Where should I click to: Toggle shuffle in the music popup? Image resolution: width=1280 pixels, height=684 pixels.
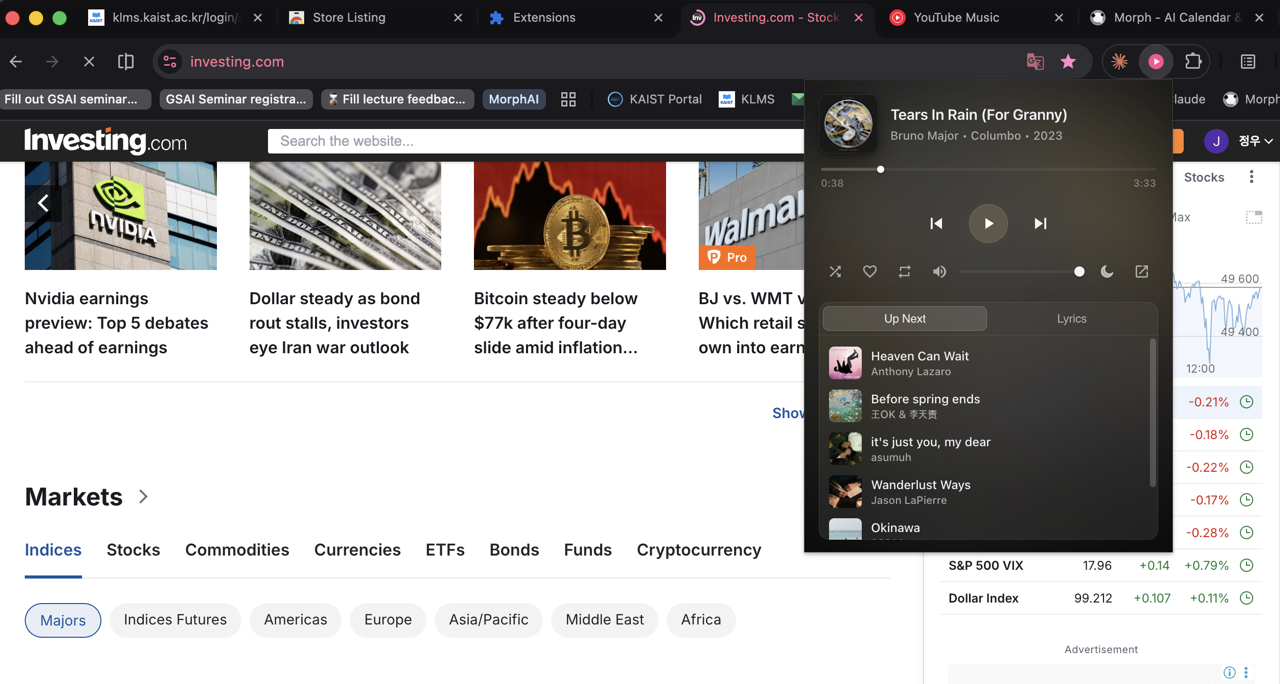click(835, 272)
